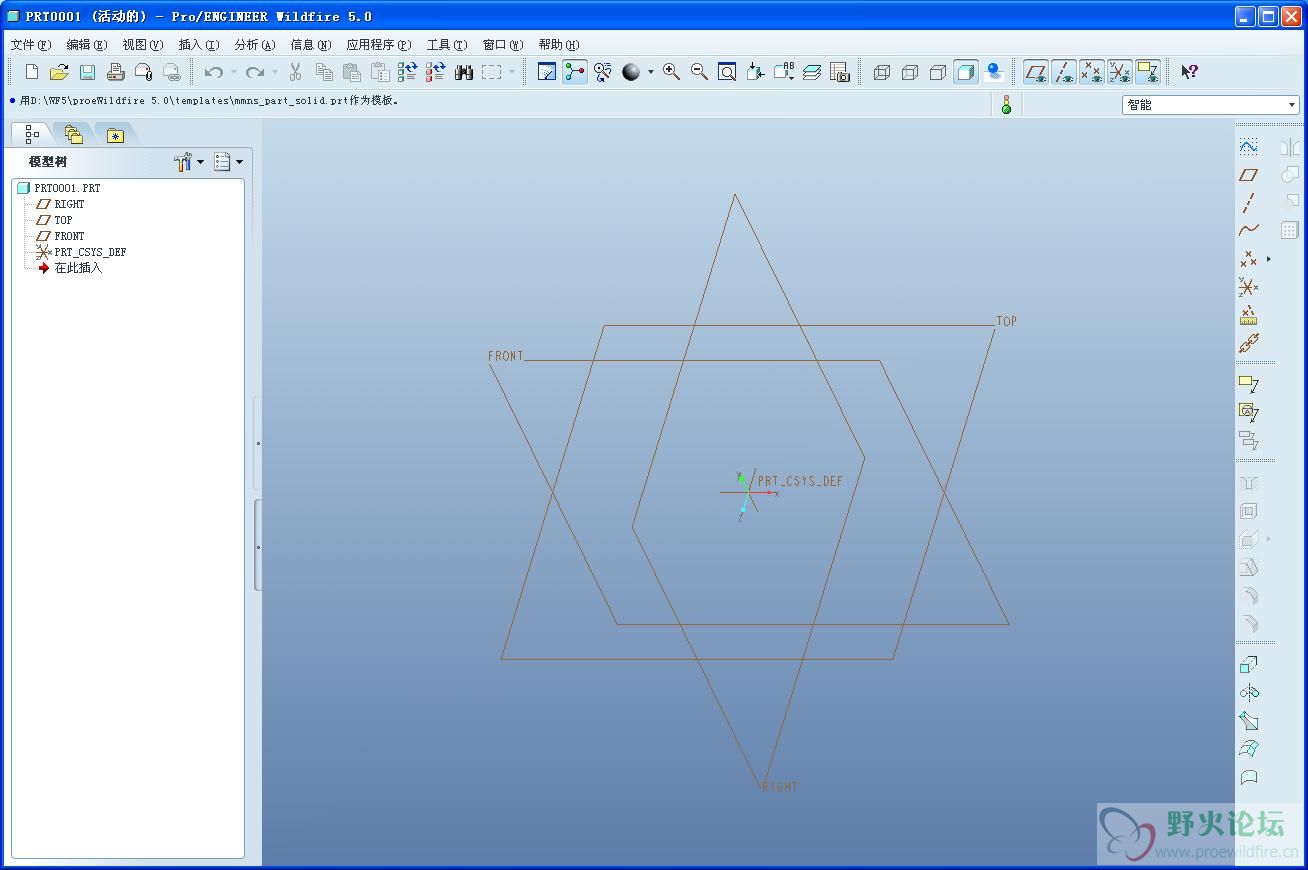Open the Reorient view icon
This screenshot has width=1308, height=870.
[755, 72]
